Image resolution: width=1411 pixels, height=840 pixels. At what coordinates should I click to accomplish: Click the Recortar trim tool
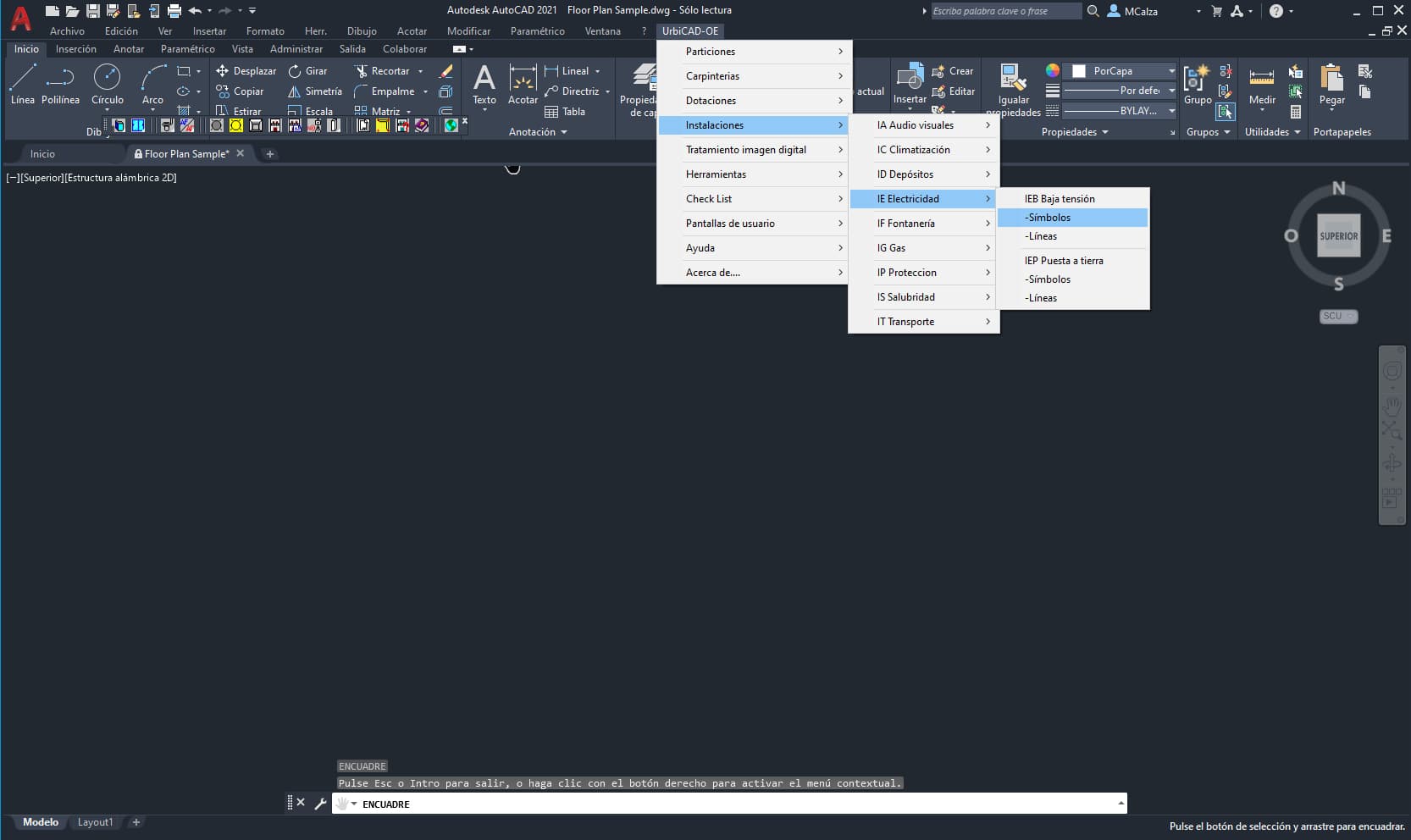pos(382,71)
